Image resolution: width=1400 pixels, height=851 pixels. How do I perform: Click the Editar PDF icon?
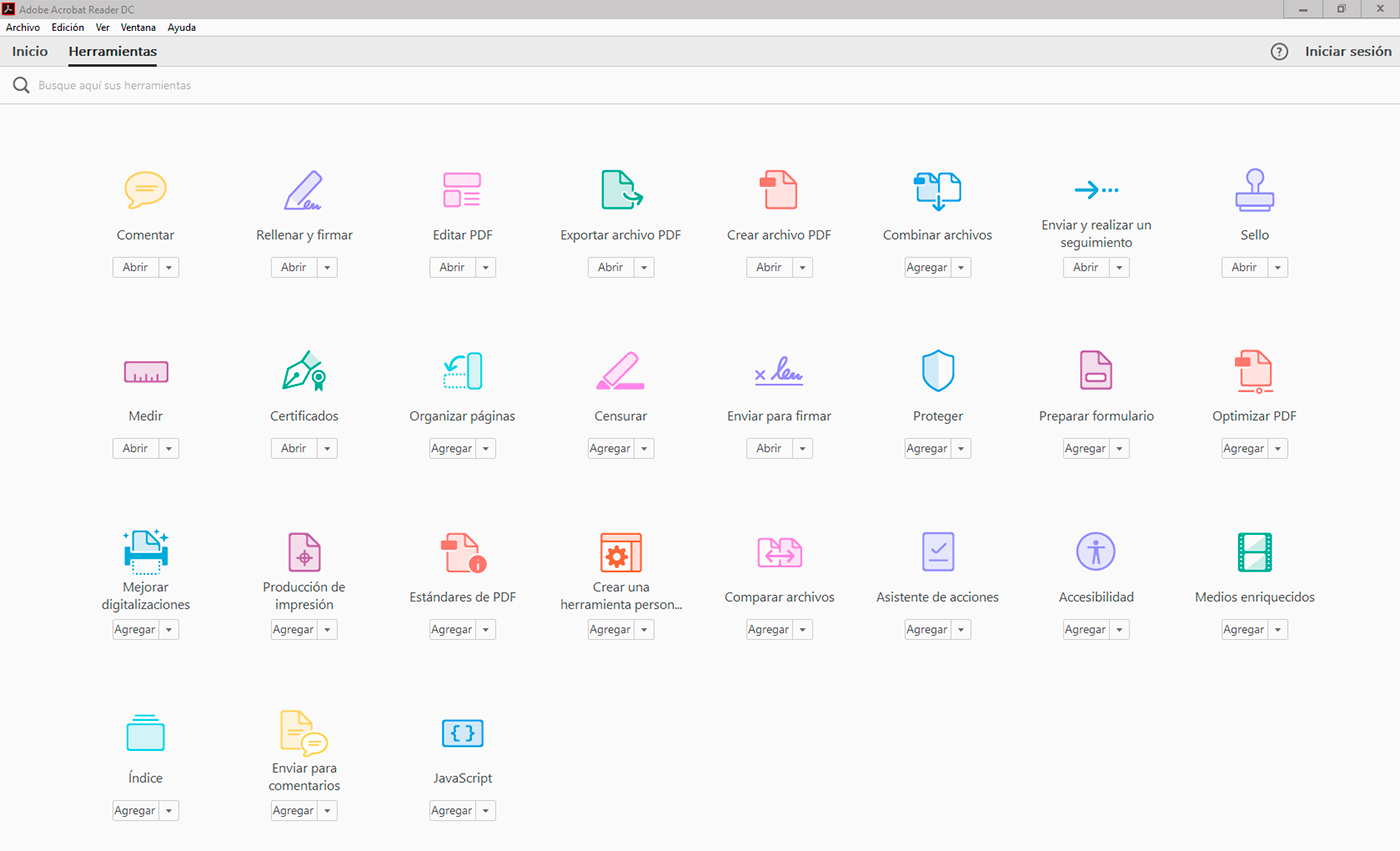click(x=462, y=190)
